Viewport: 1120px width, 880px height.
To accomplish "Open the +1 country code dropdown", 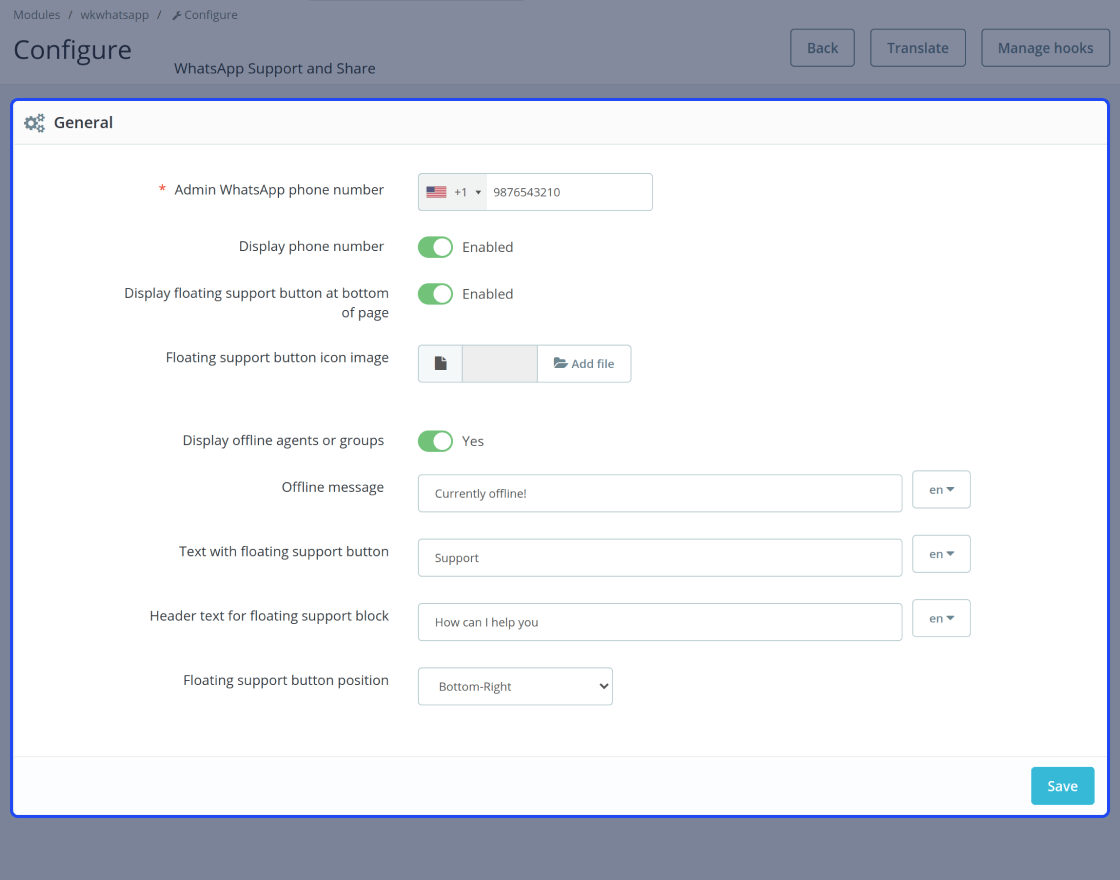I will 453,192.
